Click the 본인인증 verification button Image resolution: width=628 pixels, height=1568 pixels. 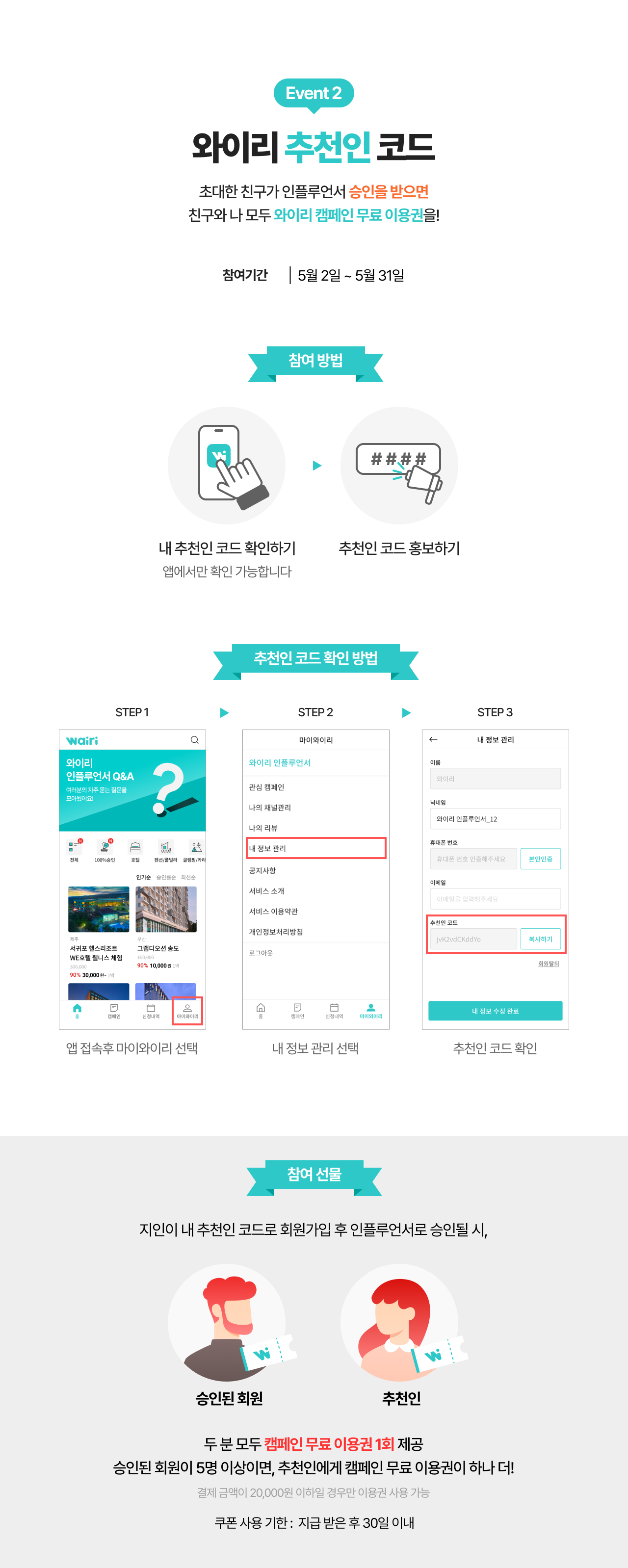[540, 858]
